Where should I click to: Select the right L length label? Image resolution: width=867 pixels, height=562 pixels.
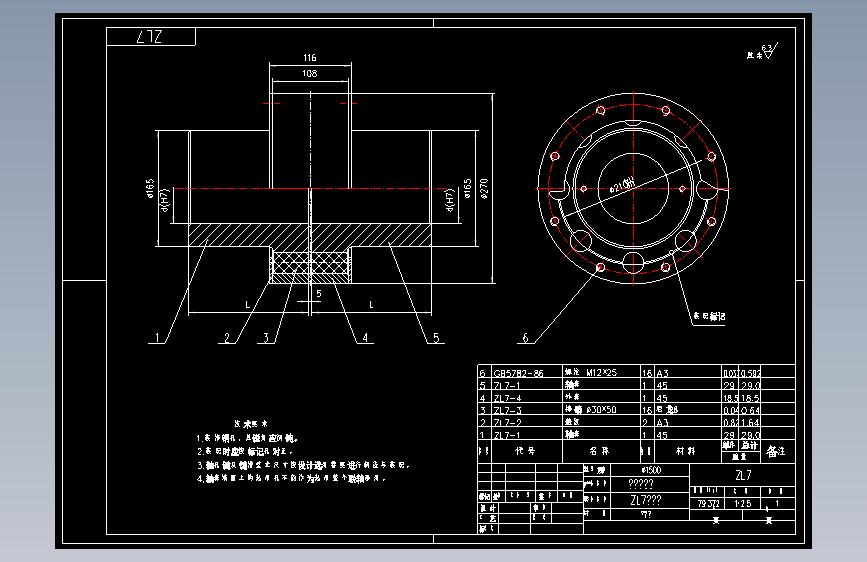point(371,305)
